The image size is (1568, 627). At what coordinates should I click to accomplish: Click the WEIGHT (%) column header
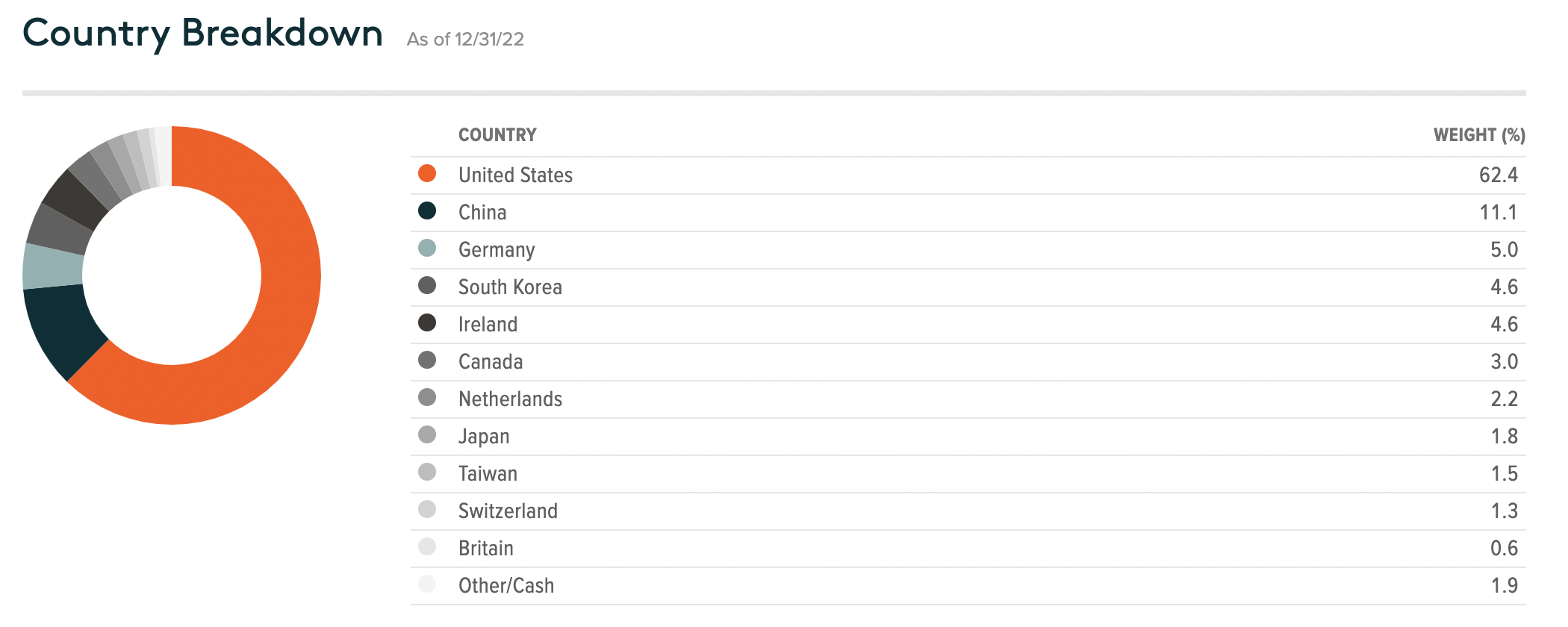tap(1479, 135)
